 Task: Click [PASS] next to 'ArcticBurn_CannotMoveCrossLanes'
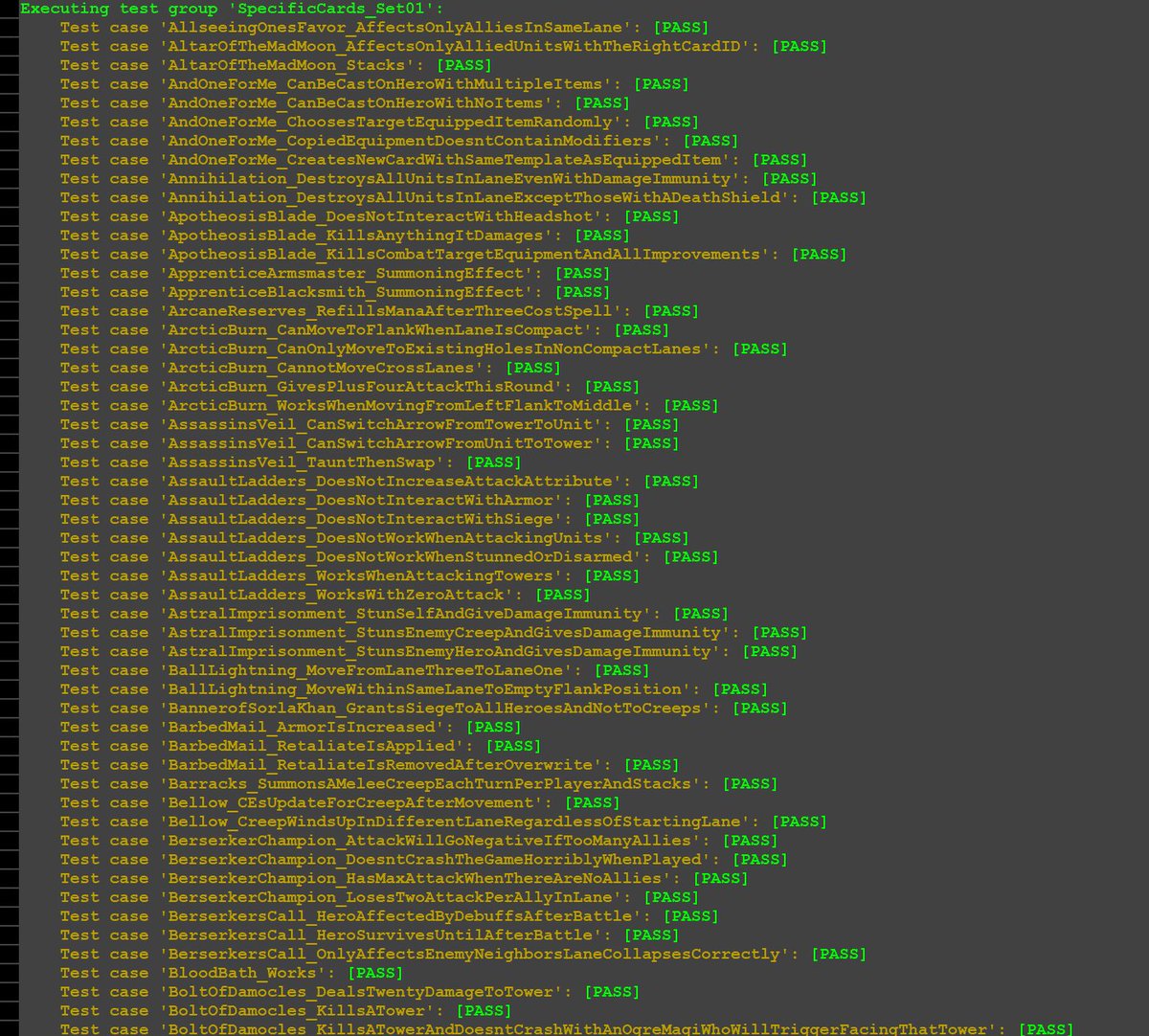[533, 368]
